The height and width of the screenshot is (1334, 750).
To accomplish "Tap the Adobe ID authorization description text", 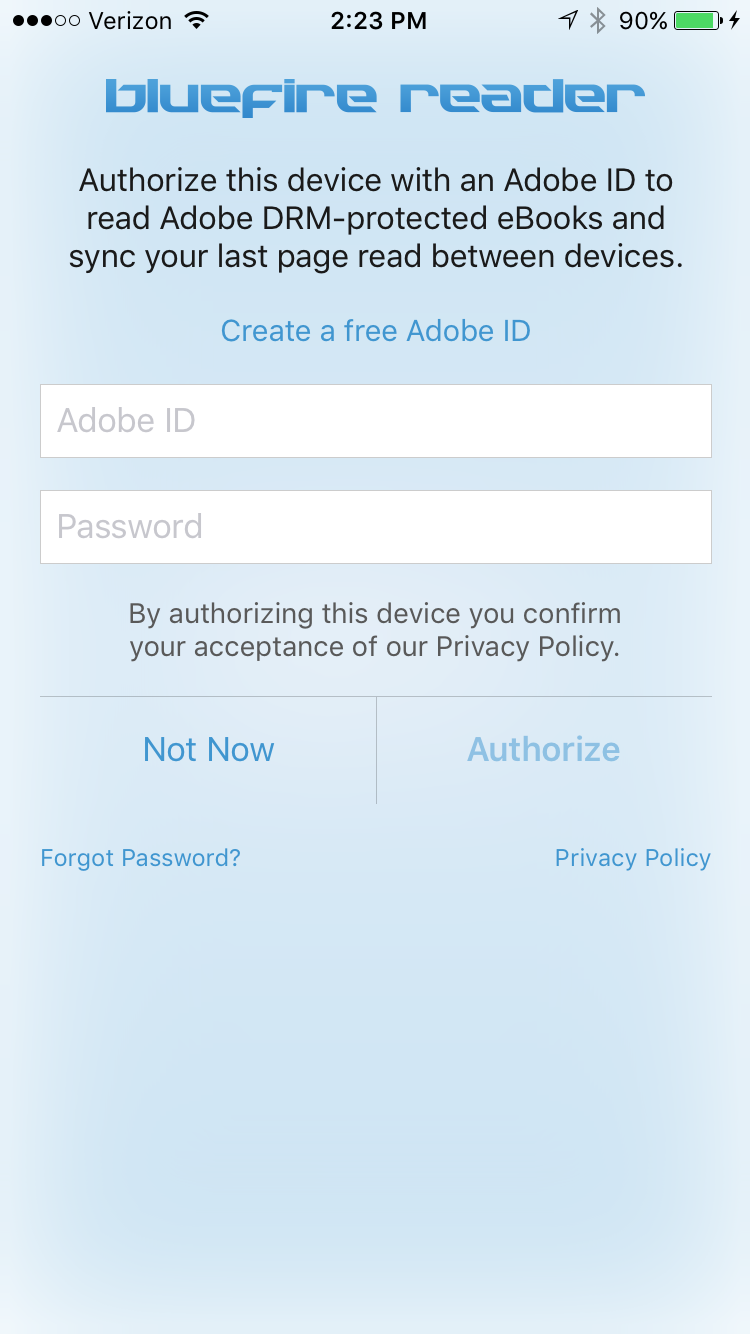I will (375, 219).
